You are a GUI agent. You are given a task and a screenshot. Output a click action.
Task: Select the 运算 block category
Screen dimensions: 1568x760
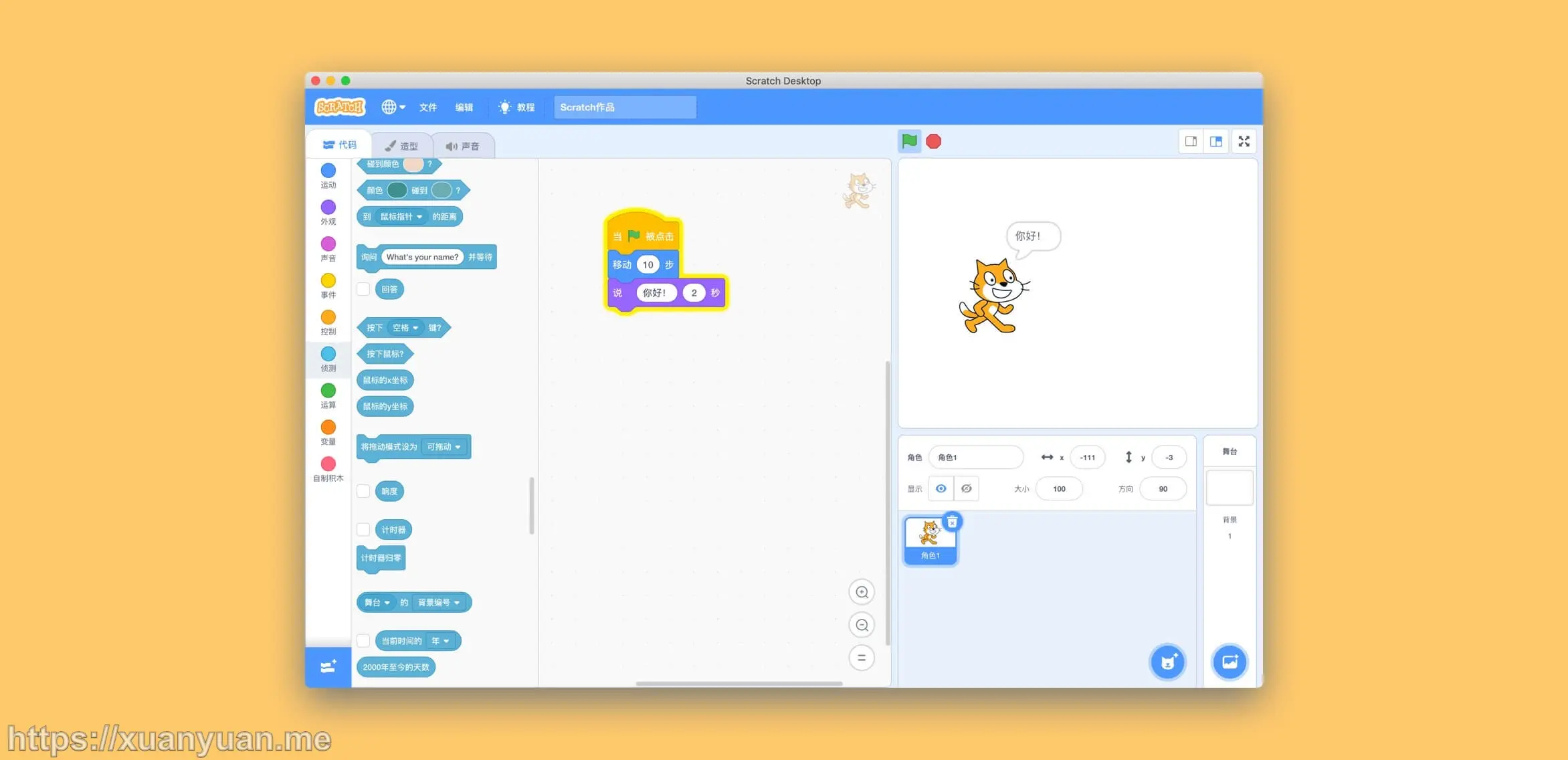point(328,396)
